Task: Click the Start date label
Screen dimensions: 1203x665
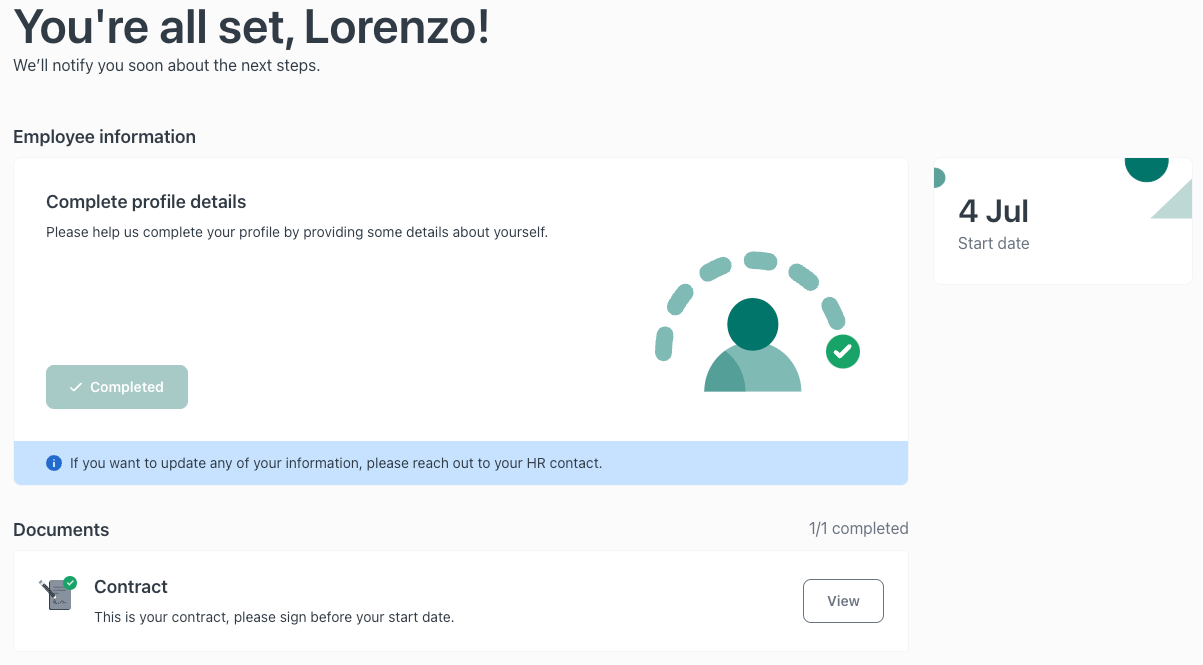Action: pos(993,243)
